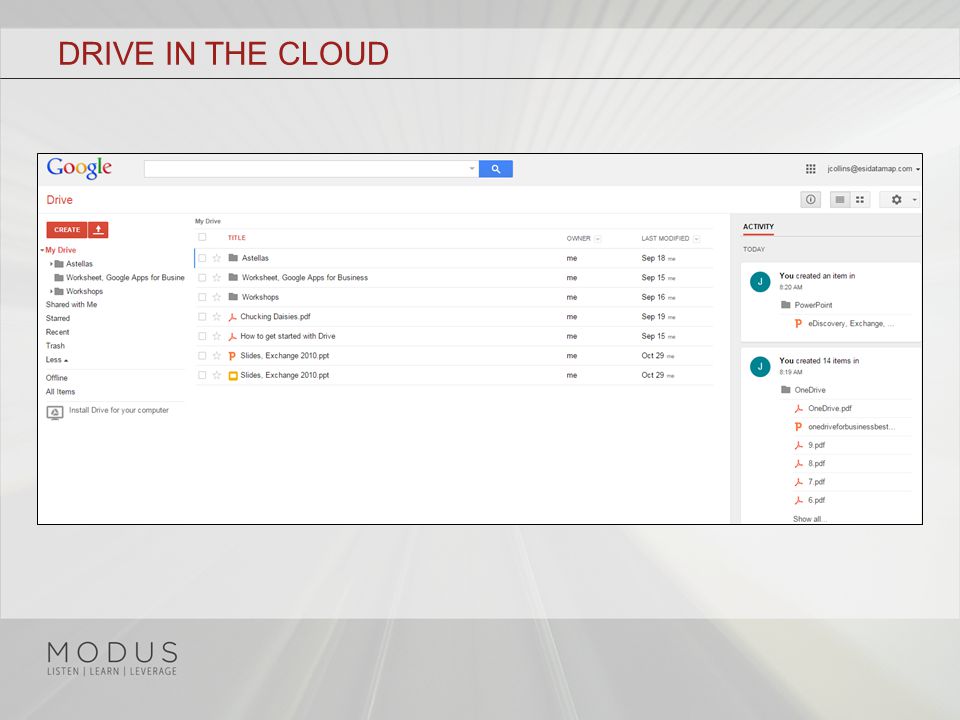The height and width of the screenshot is (720, 960).
Task: Star Chucking Daisies.pdf
Action: [x=217, y=317]
